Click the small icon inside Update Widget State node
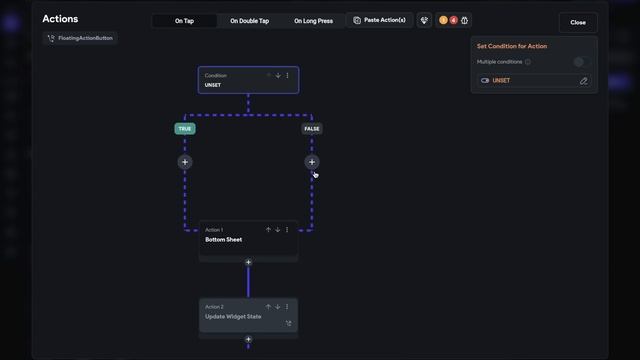 (x=289, y=323)
